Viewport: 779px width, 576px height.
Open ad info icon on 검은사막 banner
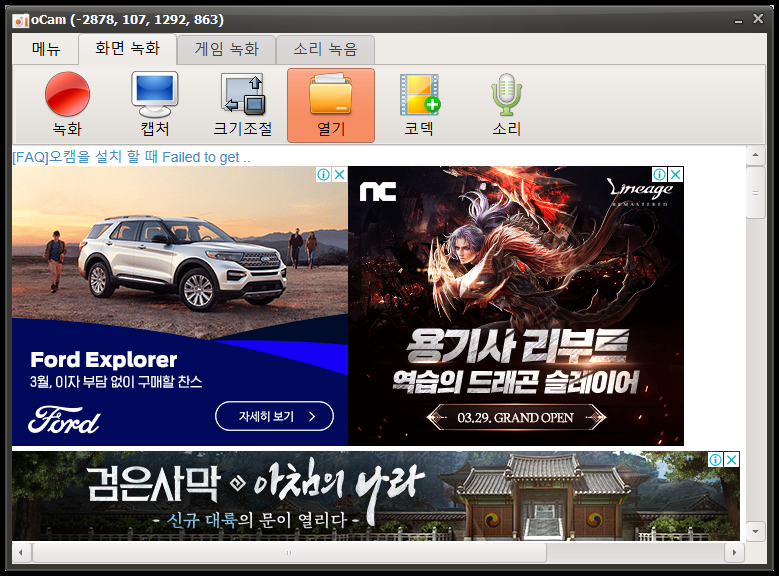[715, 460]
